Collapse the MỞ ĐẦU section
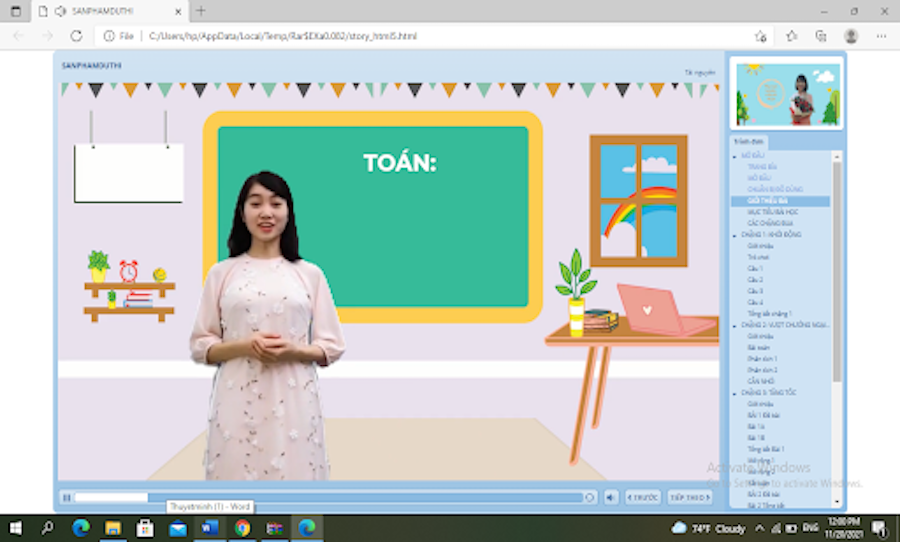The height and width of the screenshot is (542, 900). (735, 157)
